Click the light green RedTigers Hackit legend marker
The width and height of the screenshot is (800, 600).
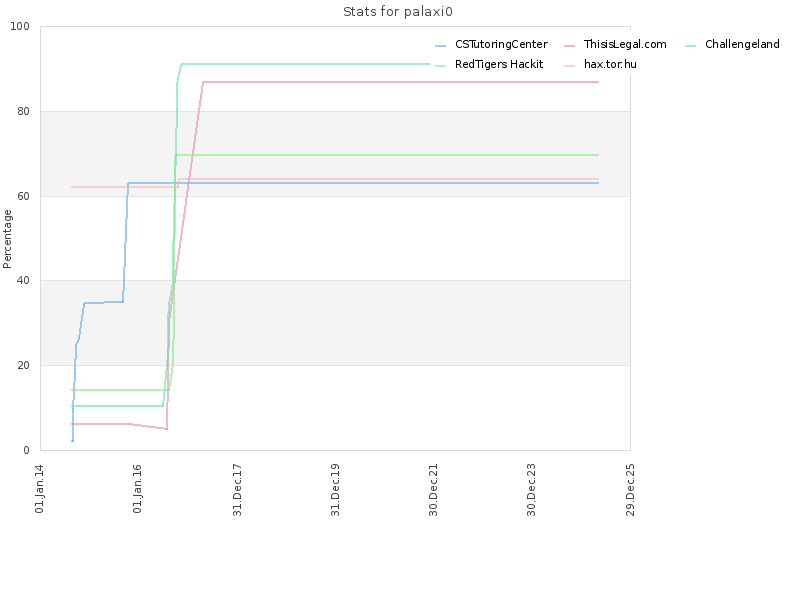click(440, 66)
